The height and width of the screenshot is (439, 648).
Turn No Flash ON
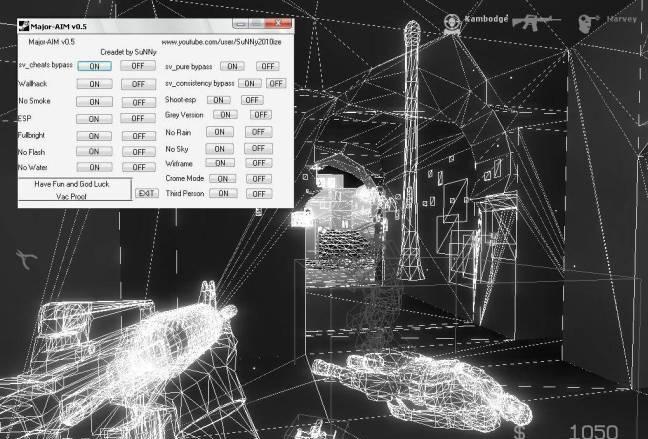(x=94, y=151)
